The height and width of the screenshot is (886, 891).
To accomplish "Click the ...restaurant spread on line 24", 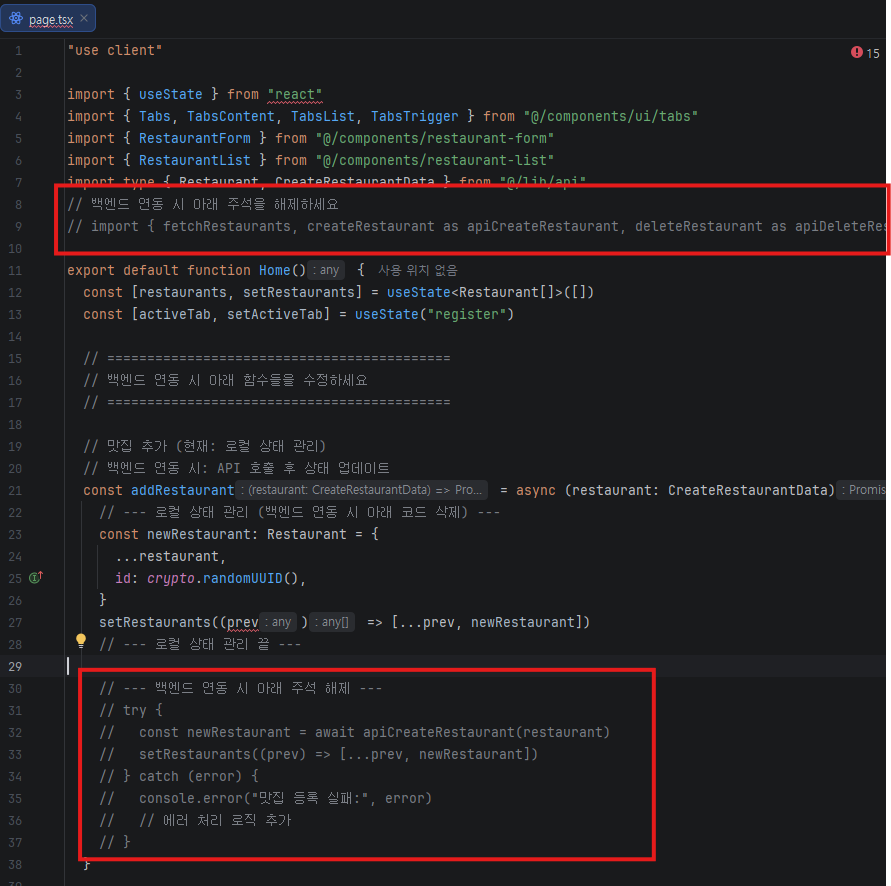I will pos(167,556).
